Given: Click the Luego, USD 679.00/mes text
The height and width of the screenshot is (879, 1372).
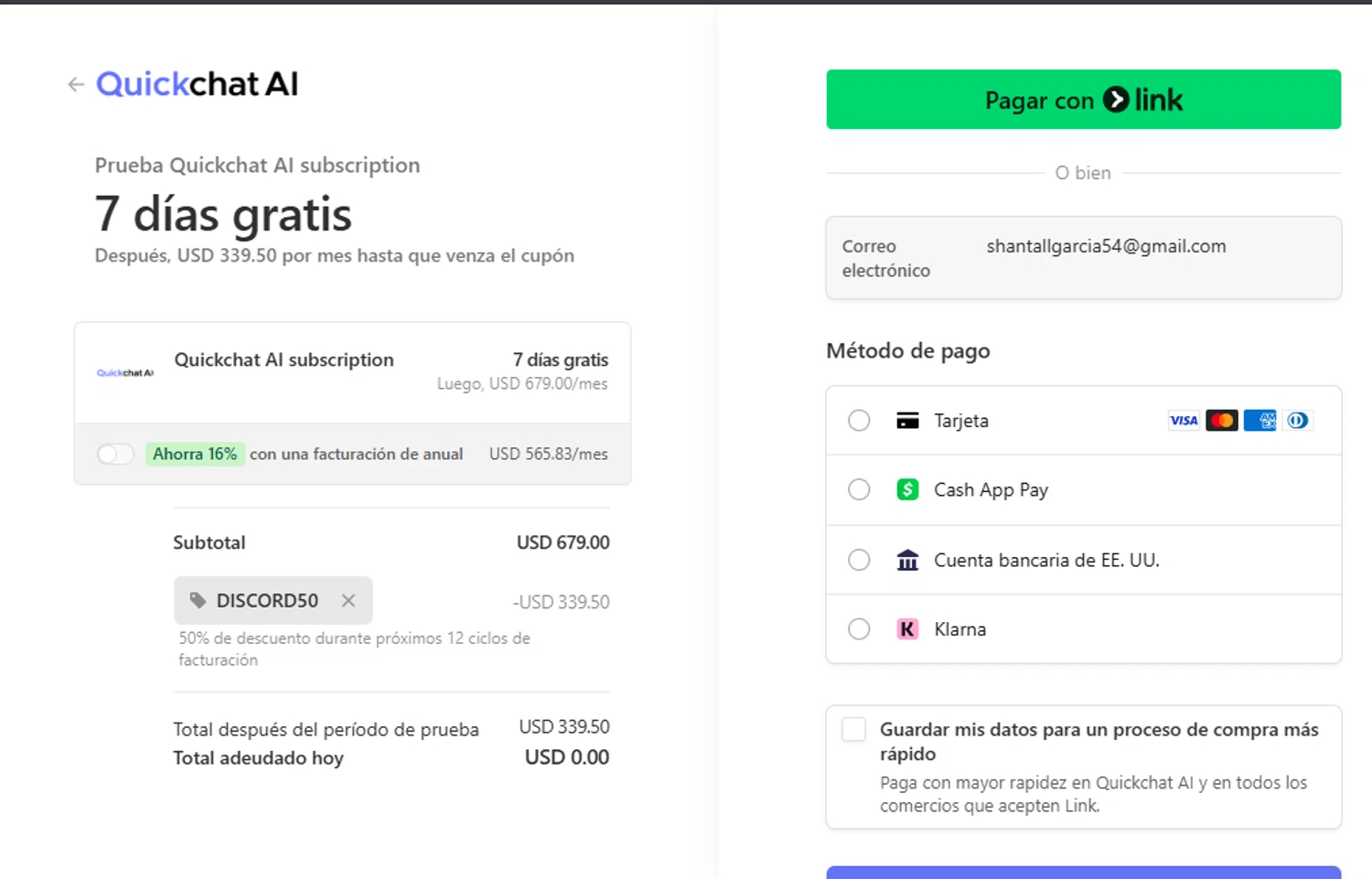Looking at the screenshot, I should [522, 384].
